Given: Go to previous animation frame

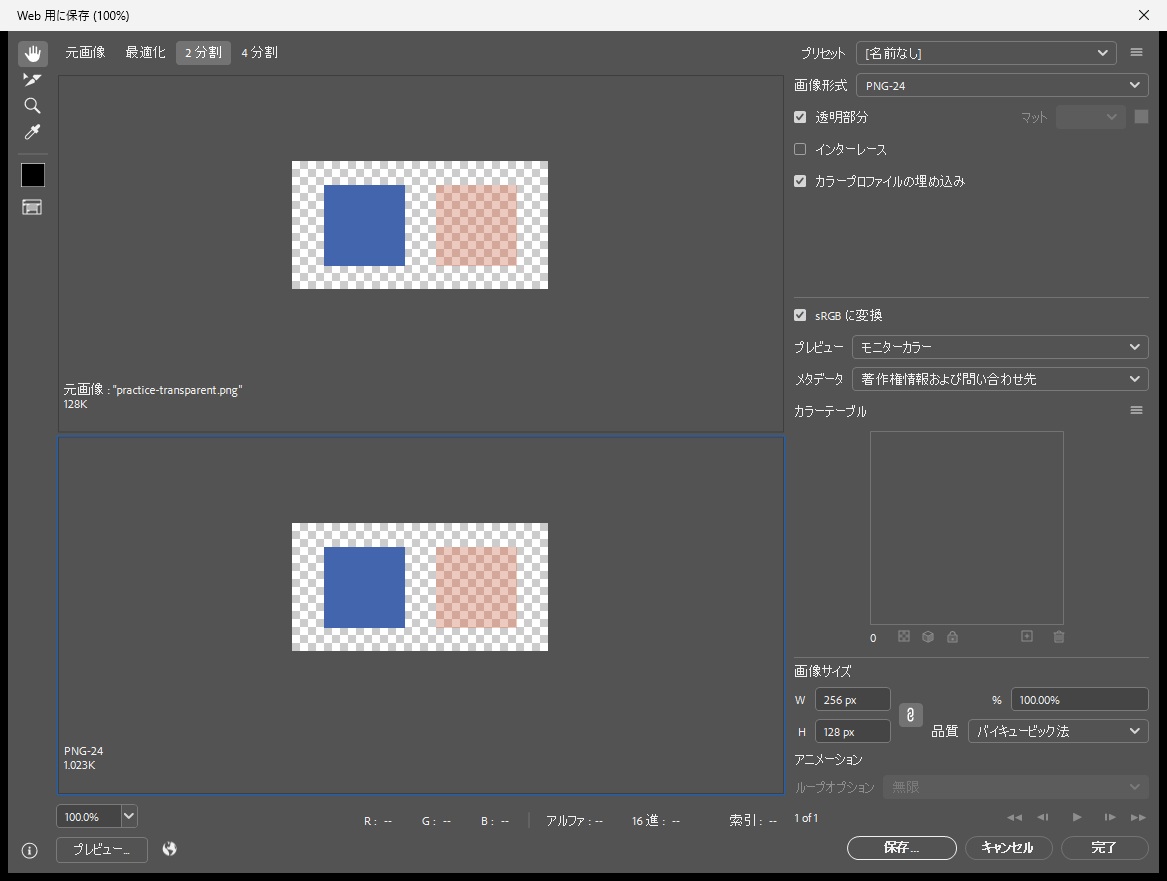Looking at the screenshot, I should (x=1043, y=817).
